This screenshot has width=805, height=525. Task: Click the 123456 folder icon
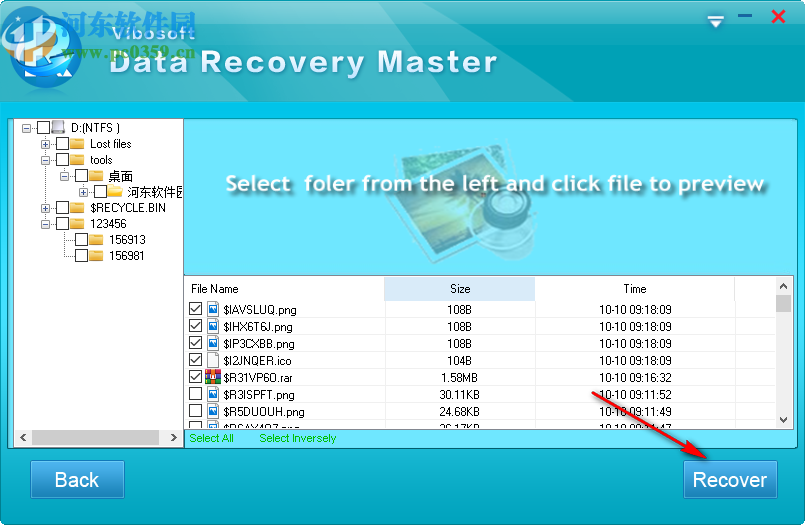(77, 223)
